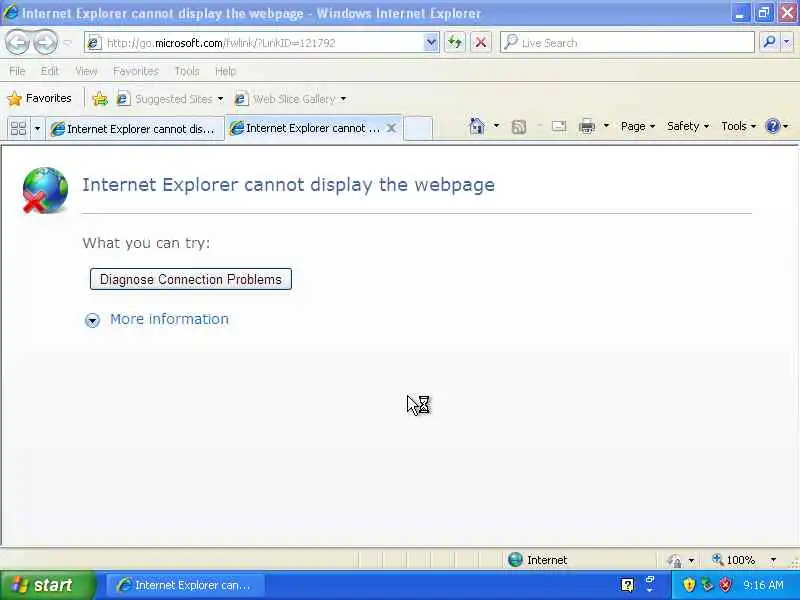Click the Internet security zone in status bar

[x=538, y=560]
